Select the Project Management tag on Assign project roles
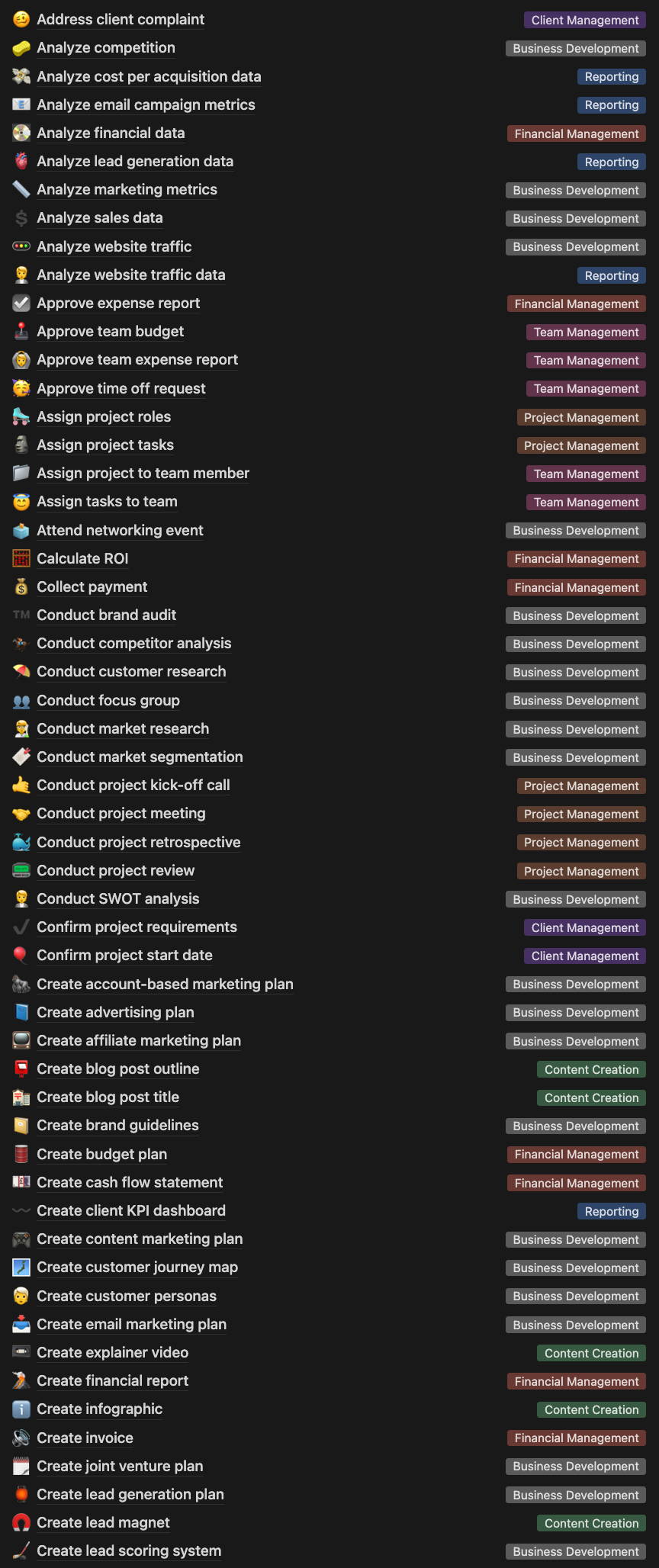 point(581,418)
